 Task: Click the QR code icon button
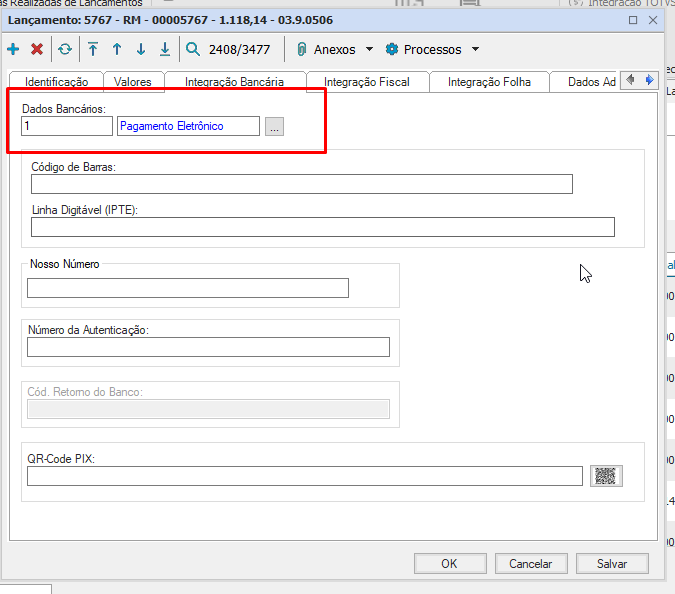pos(606,476)
